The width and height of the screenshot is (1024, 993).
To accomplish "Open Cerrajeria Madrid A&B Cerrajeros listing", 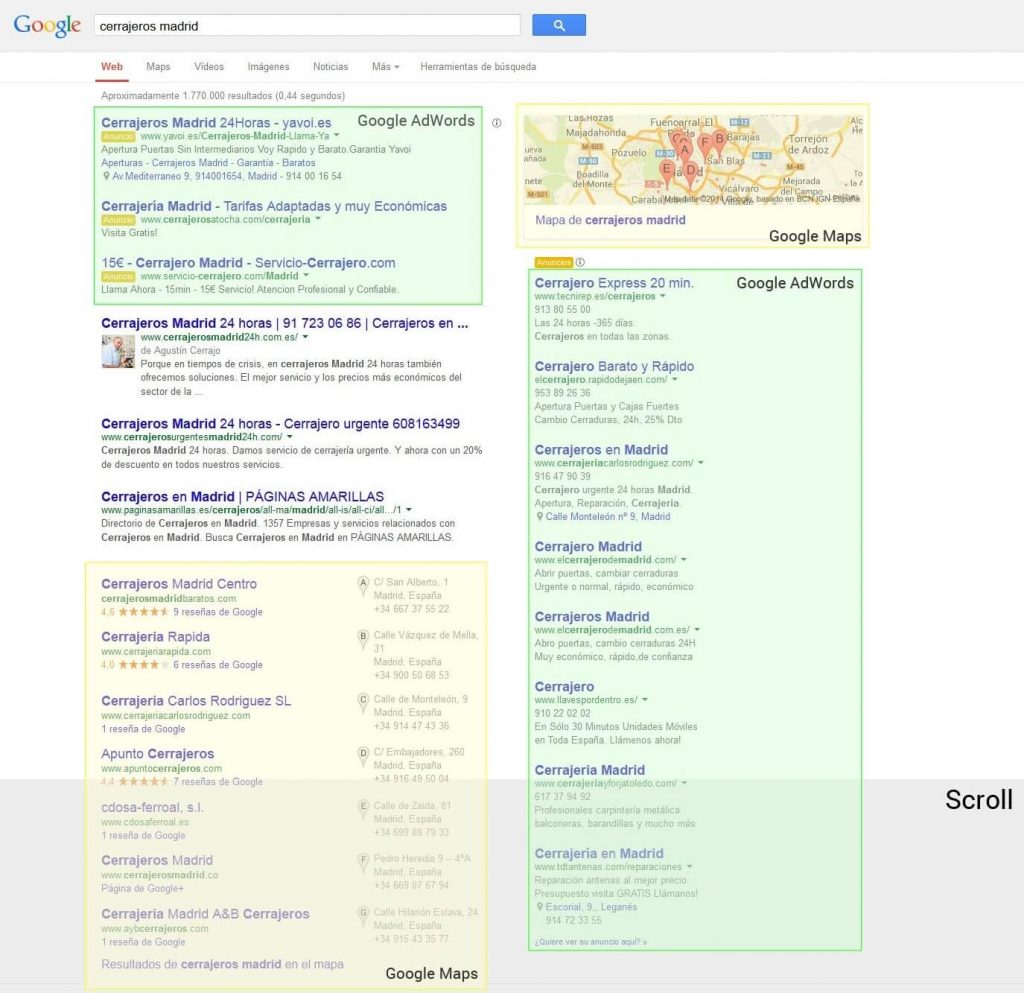I will click(x=205, y=914).
